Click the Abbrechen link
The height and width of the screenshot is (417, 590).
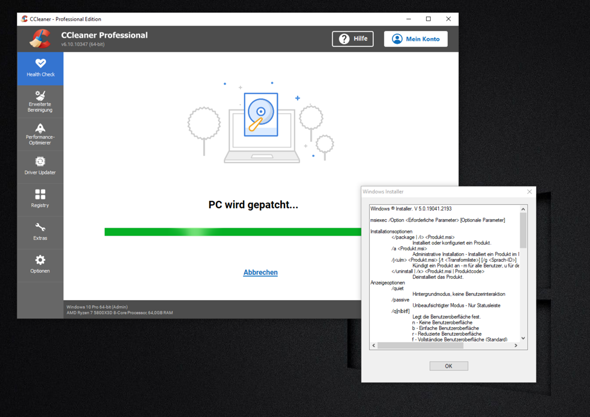click(260, 272)
